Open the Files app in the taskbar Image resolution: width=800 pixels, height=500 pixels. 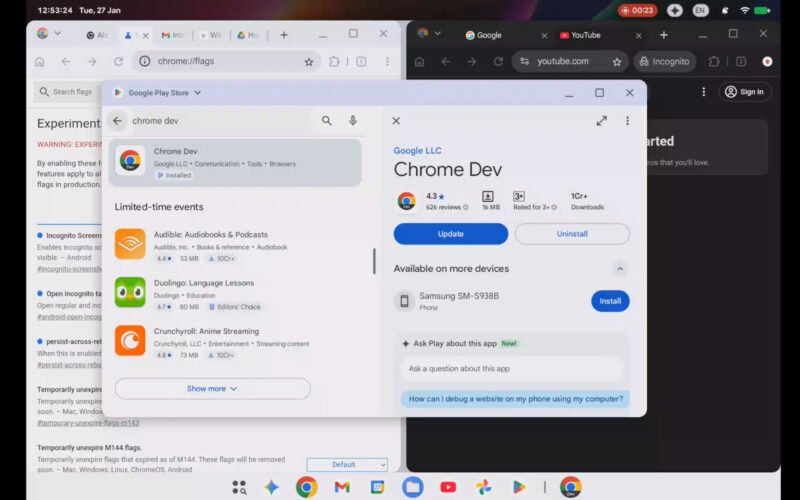pyautogui.click(x=413, y=487)
